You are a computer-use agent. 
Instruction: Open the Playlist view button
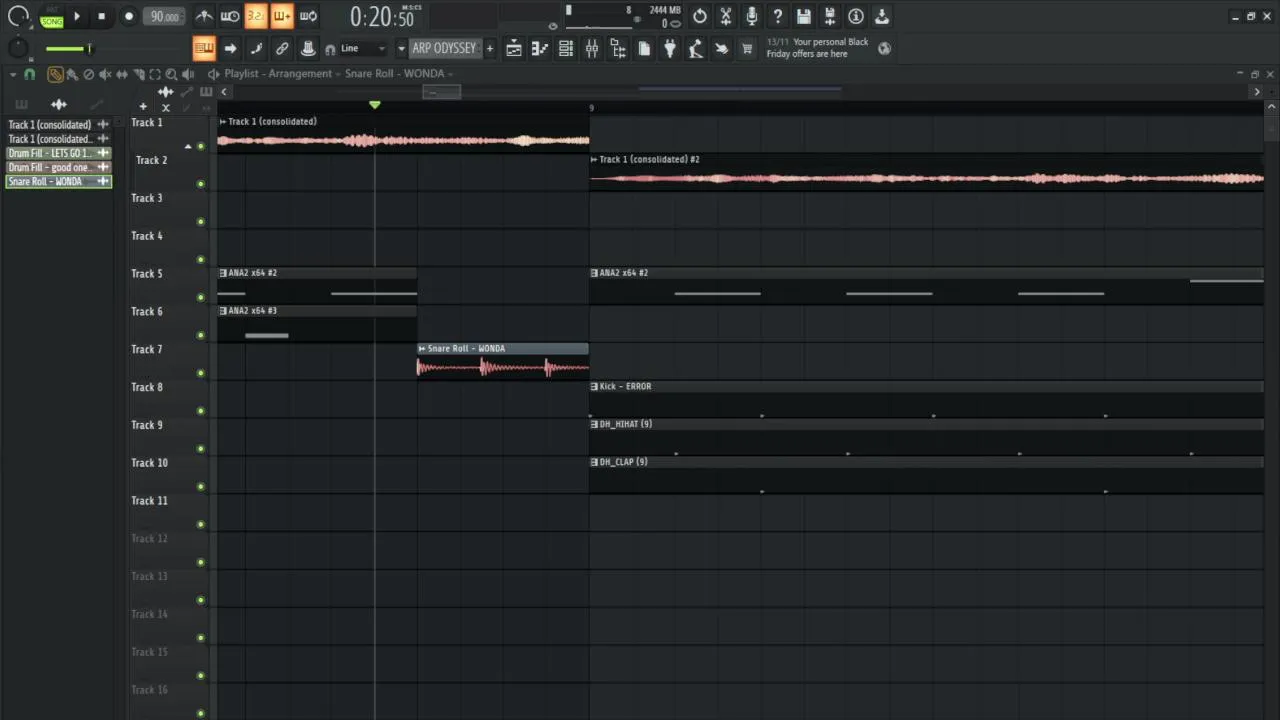pyautogui.click(x=514, y=48)
